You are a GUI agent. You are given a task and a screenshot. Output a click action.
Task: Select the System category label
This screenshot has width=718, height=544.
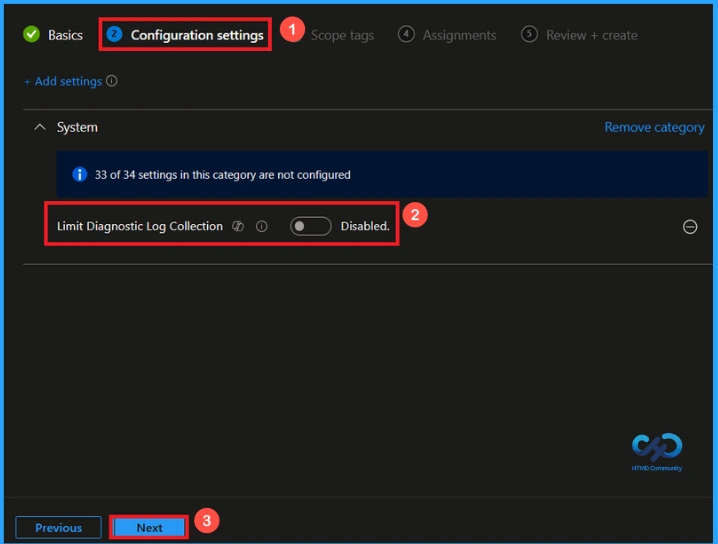tap(77, 127)
